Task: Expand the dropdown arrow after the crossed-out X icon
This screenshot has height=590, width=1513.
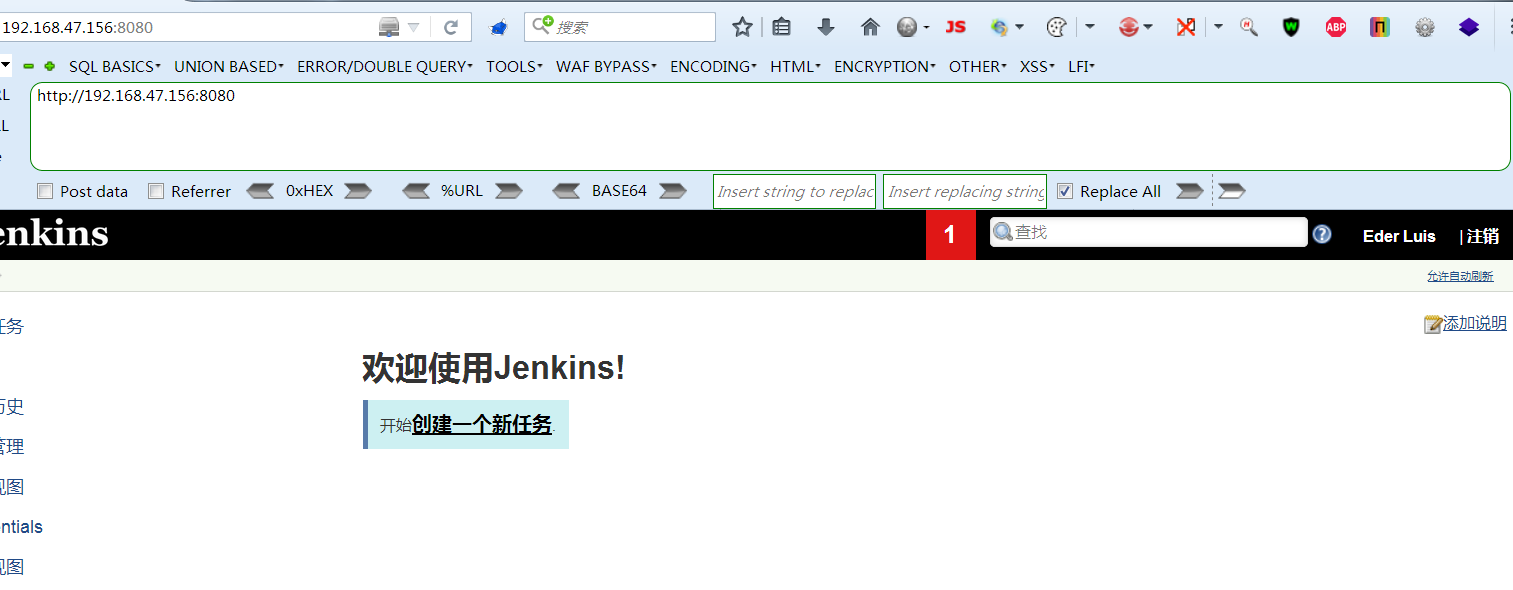Action: click(x=1218, y=27)
